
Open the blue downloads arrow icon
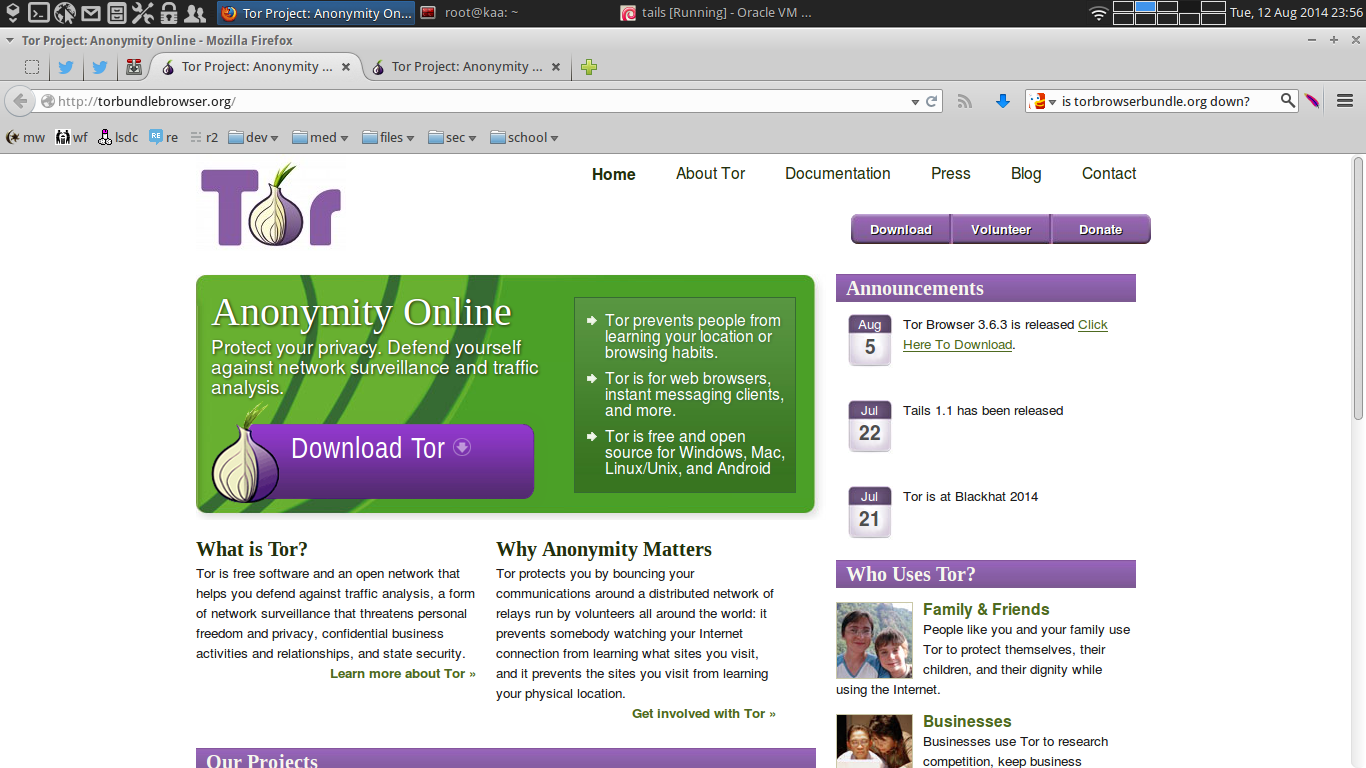(1003, 101)
